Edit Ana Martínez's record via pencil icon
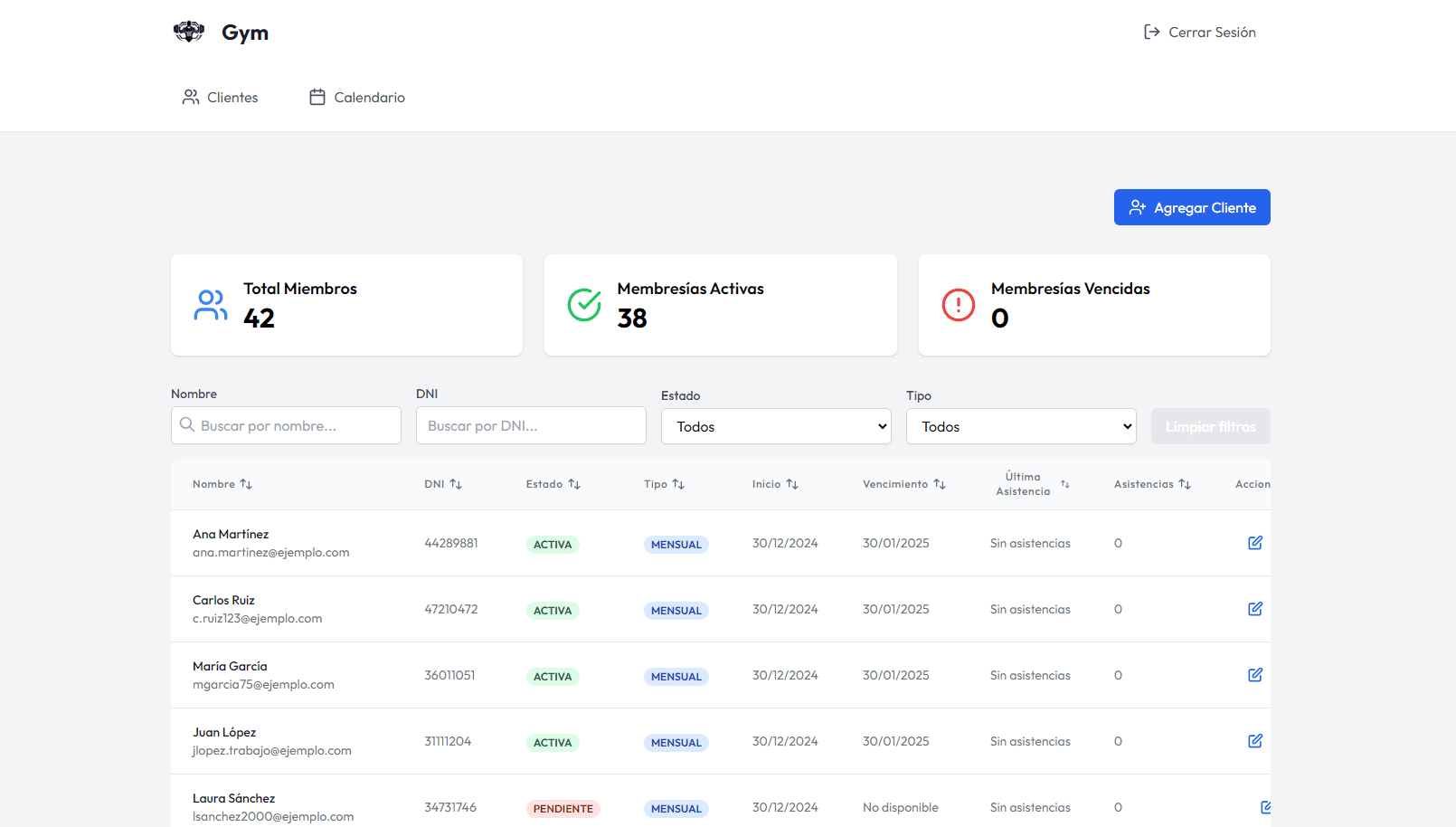Image resolution: width=1456 pixels, height=827 pixels. (x=1254, y=543)
